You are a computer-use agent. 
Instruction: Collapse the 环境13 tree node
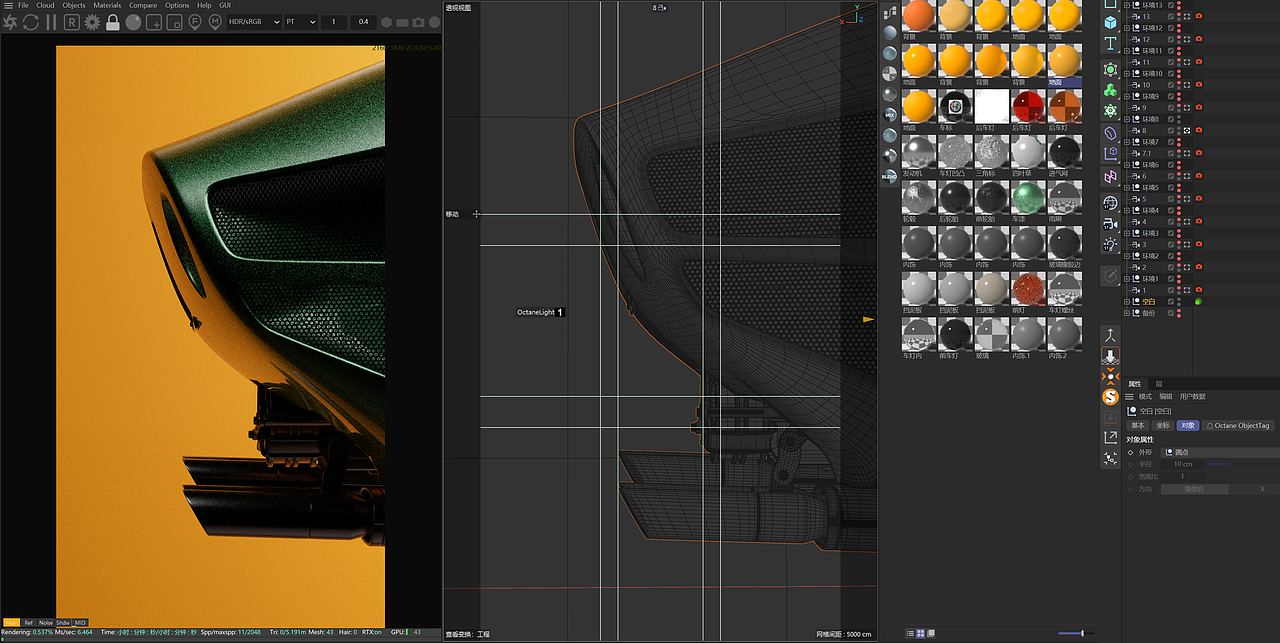click(x=1127, y=5)
